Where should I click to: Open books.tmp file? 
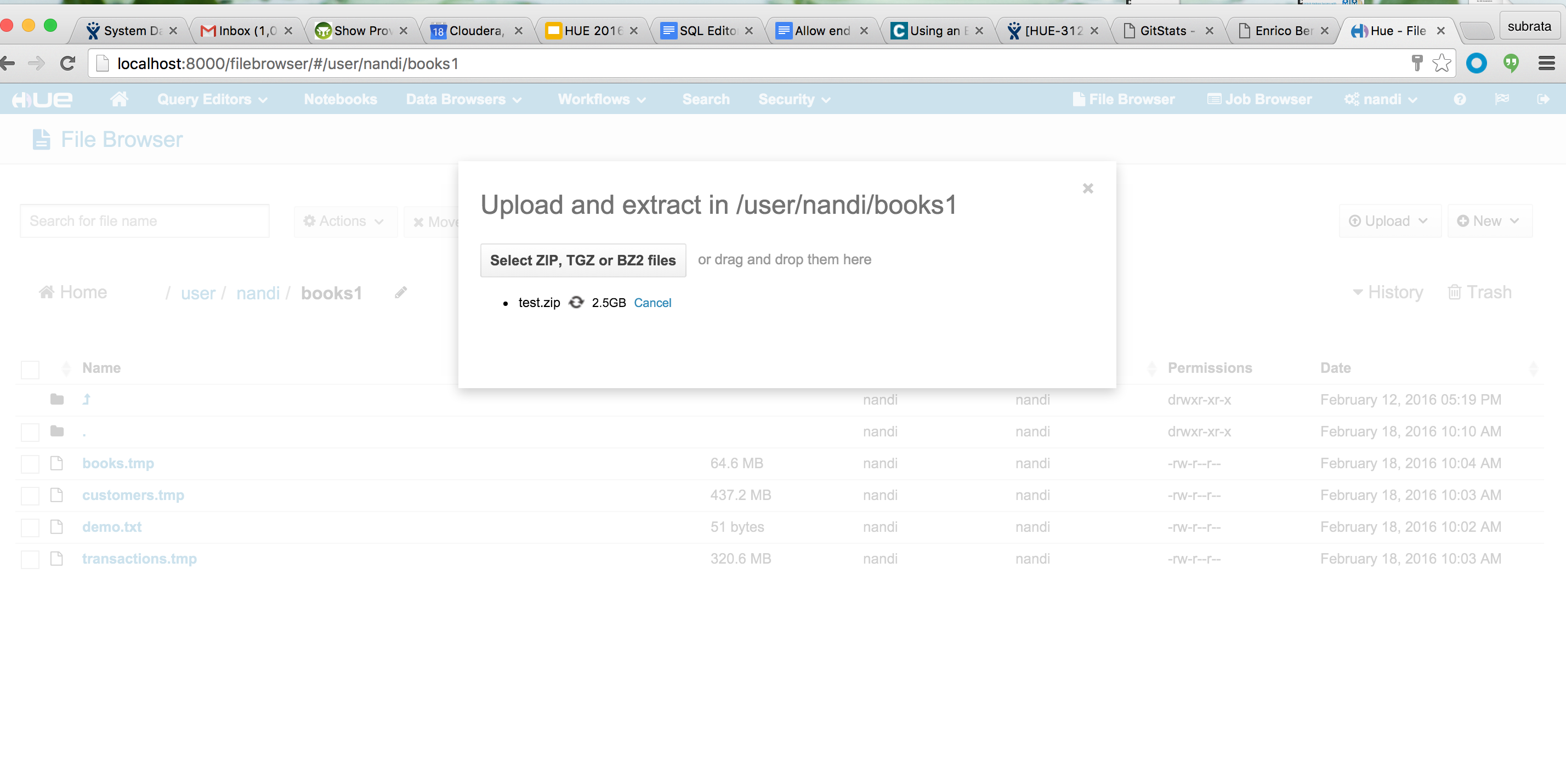point(118,463)
